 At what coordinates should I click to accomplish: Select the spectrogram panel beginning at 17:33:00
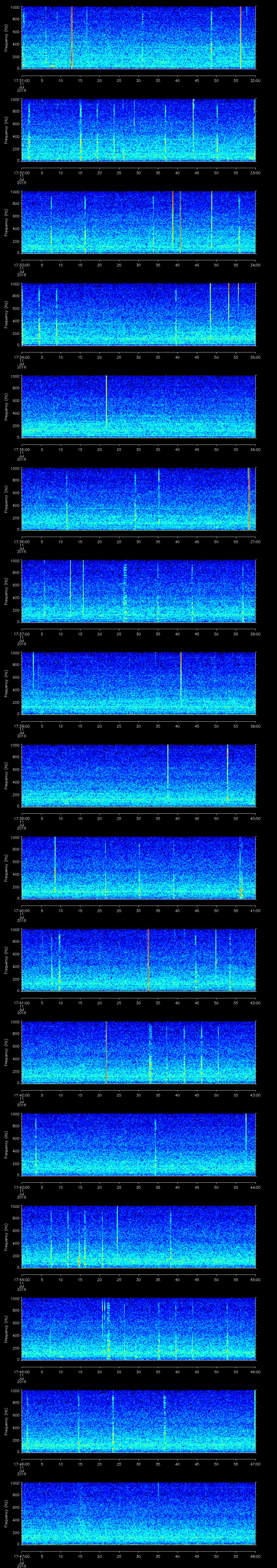[138, 222]
